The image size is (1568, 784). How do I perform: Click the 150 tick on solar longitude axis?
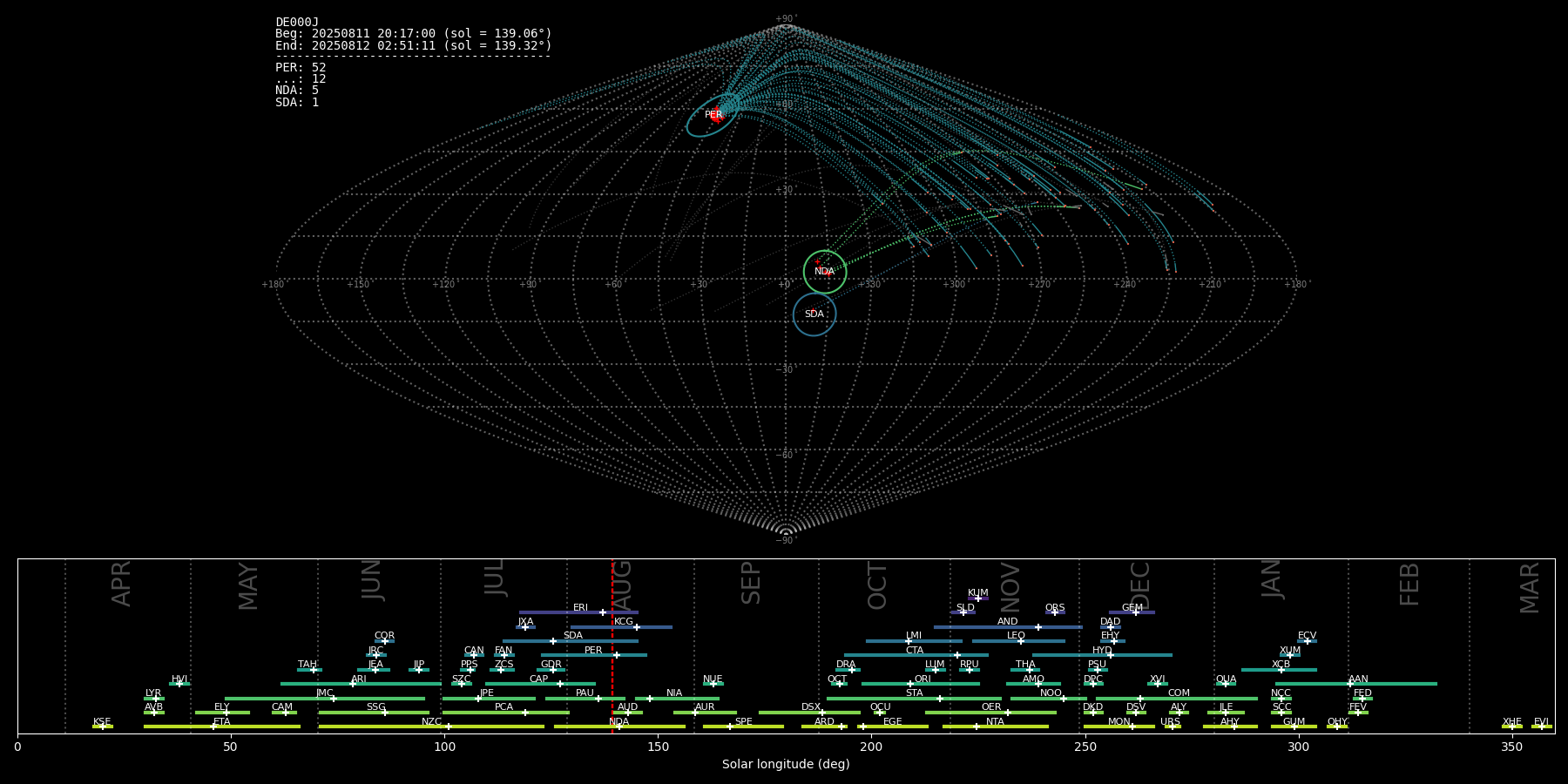tap(658, 747)
